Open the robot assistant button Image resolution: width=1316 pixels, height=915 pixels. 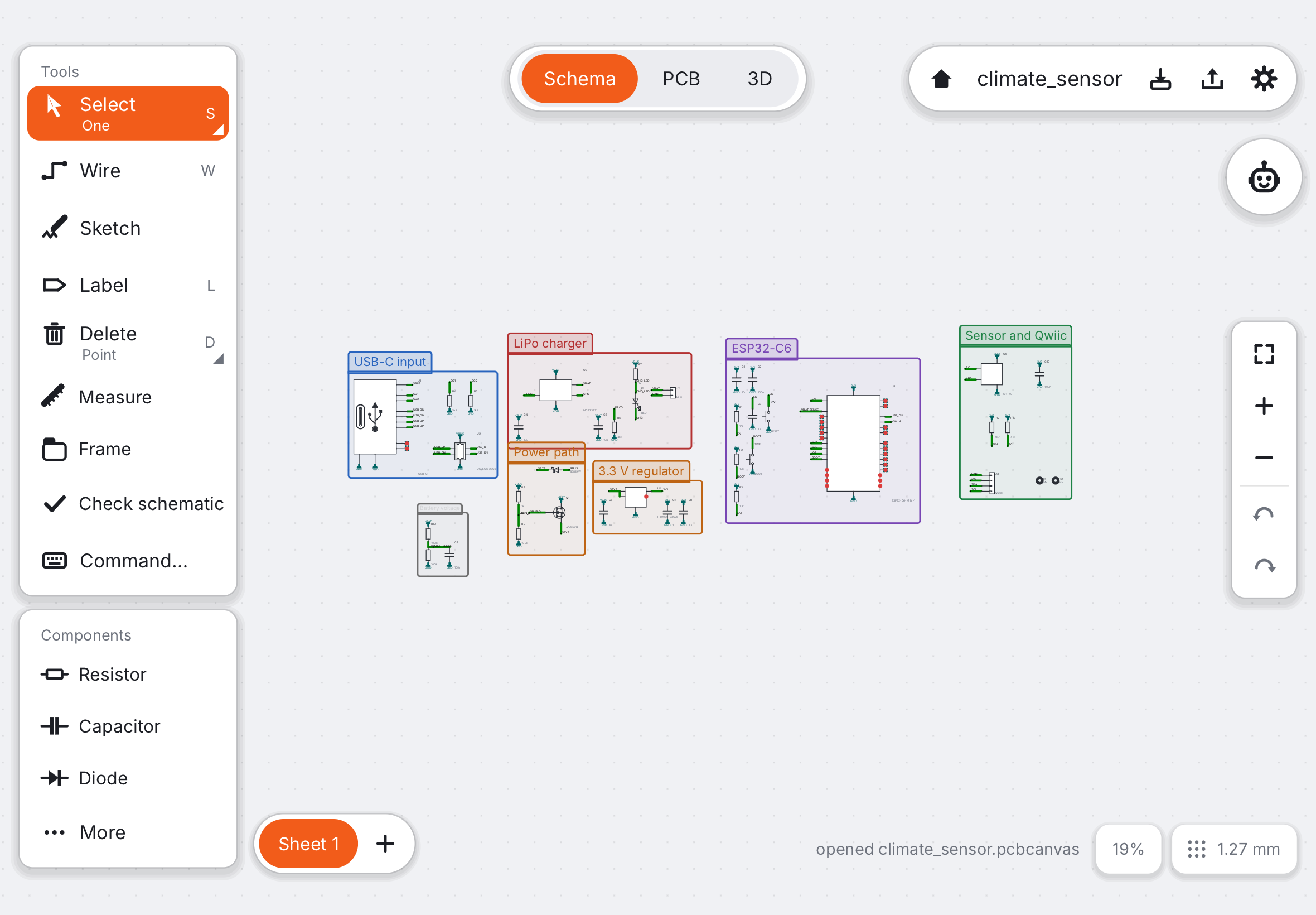tap(1263, 178)
